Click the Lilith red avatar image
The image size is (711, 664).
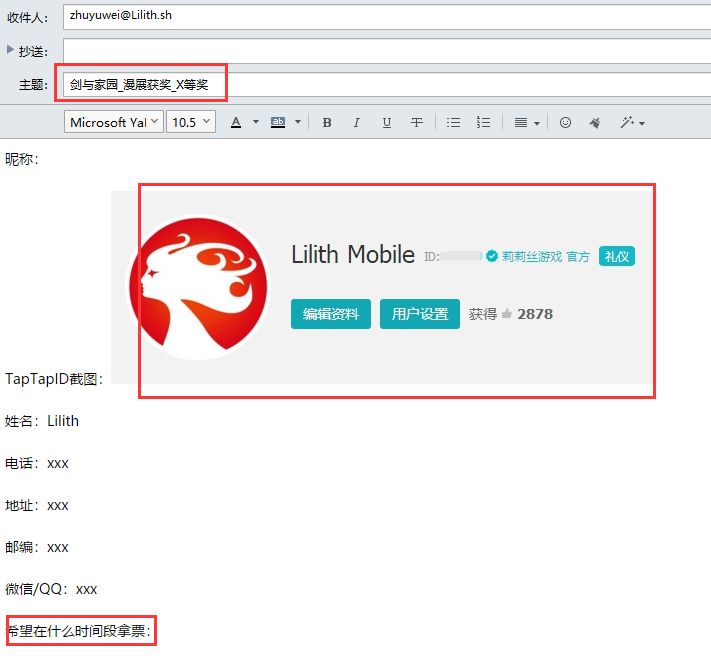click(198, 287)
